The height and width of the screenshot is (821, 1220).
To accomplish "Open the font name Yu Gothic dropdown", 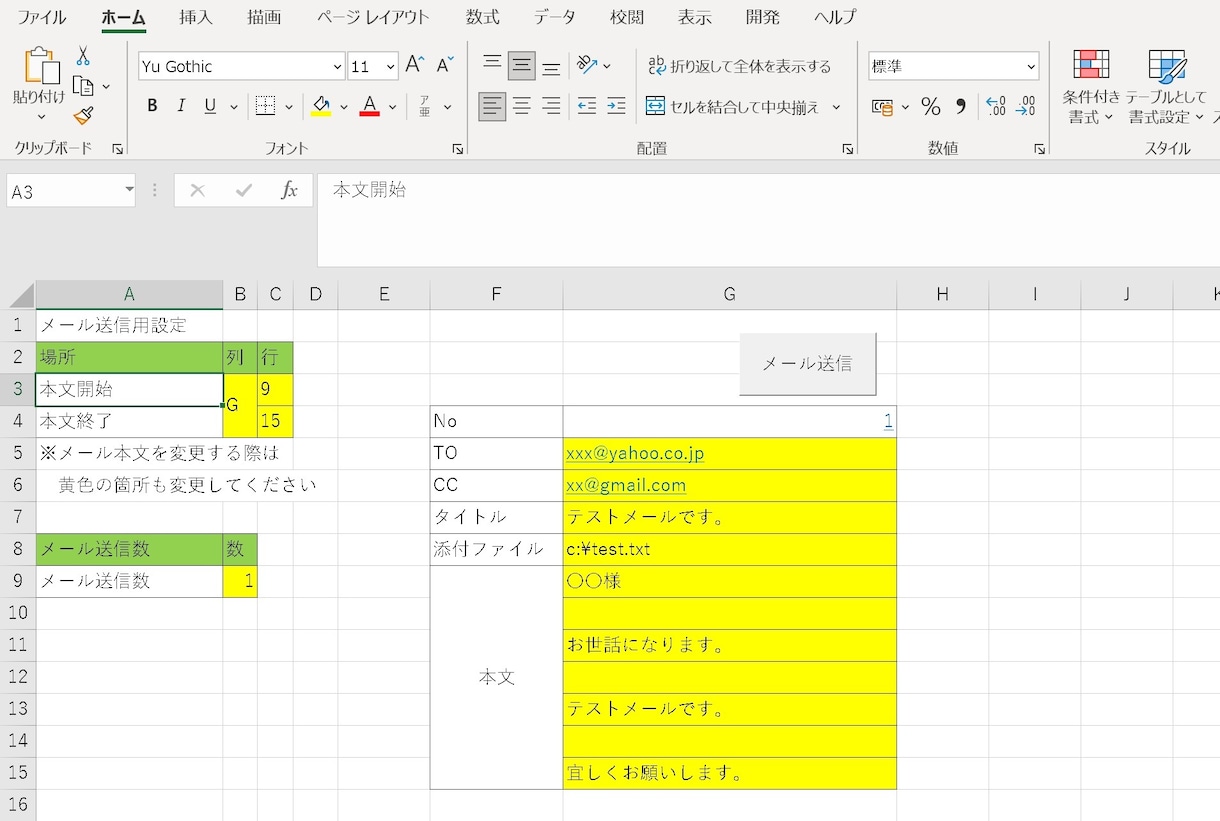I will tap(337, 66).
